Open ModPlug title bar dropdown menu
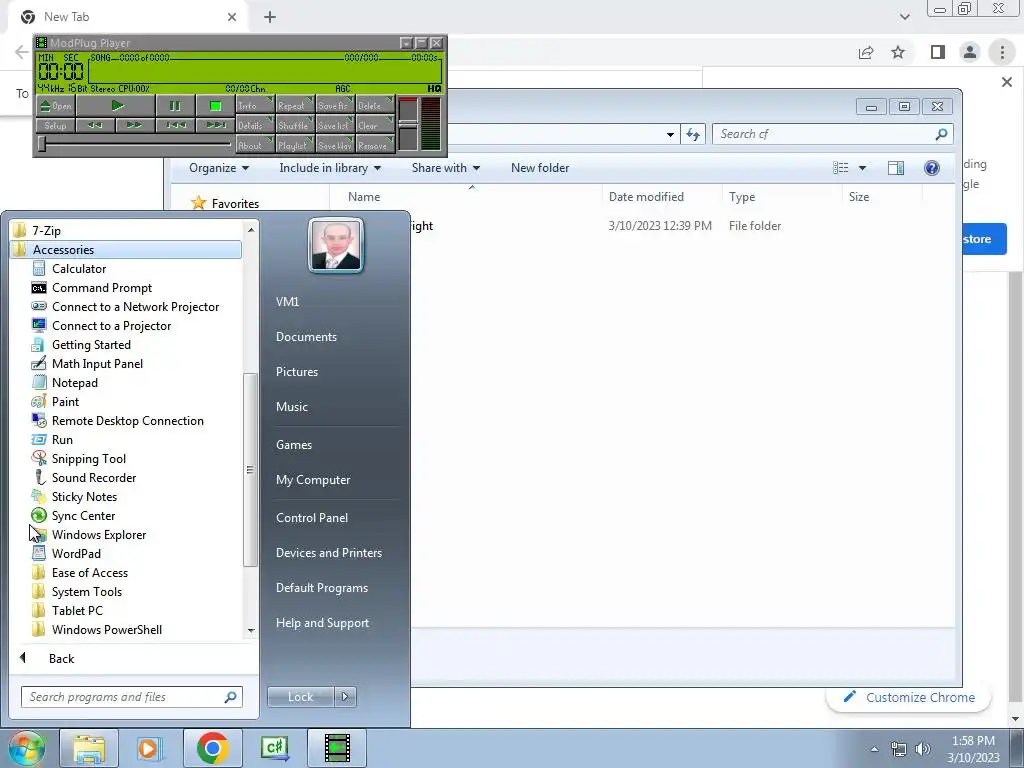The height and width of the screenshot is (768, 1024). click(x=406, y=43)
